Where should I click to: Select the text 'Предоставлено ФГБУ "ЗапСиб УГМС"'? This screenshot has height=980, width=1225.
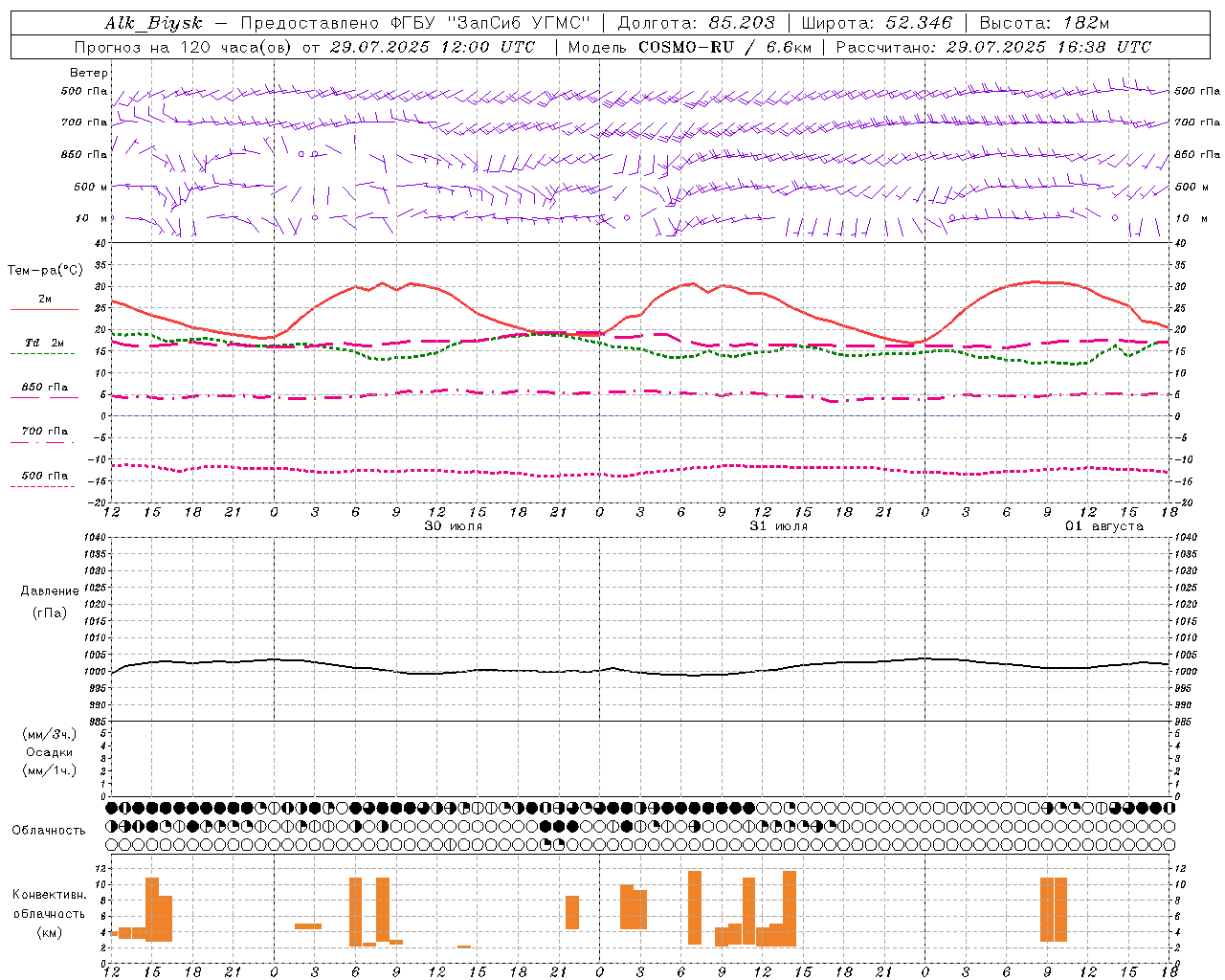tap(415, 23)
